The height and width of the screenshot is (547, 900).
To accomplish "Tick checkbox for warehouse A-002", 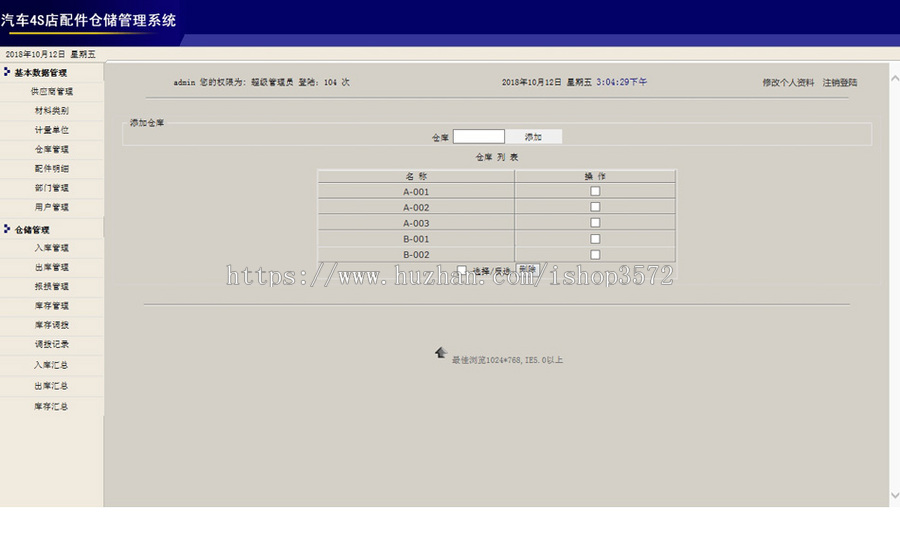I will tap(595, 207).
